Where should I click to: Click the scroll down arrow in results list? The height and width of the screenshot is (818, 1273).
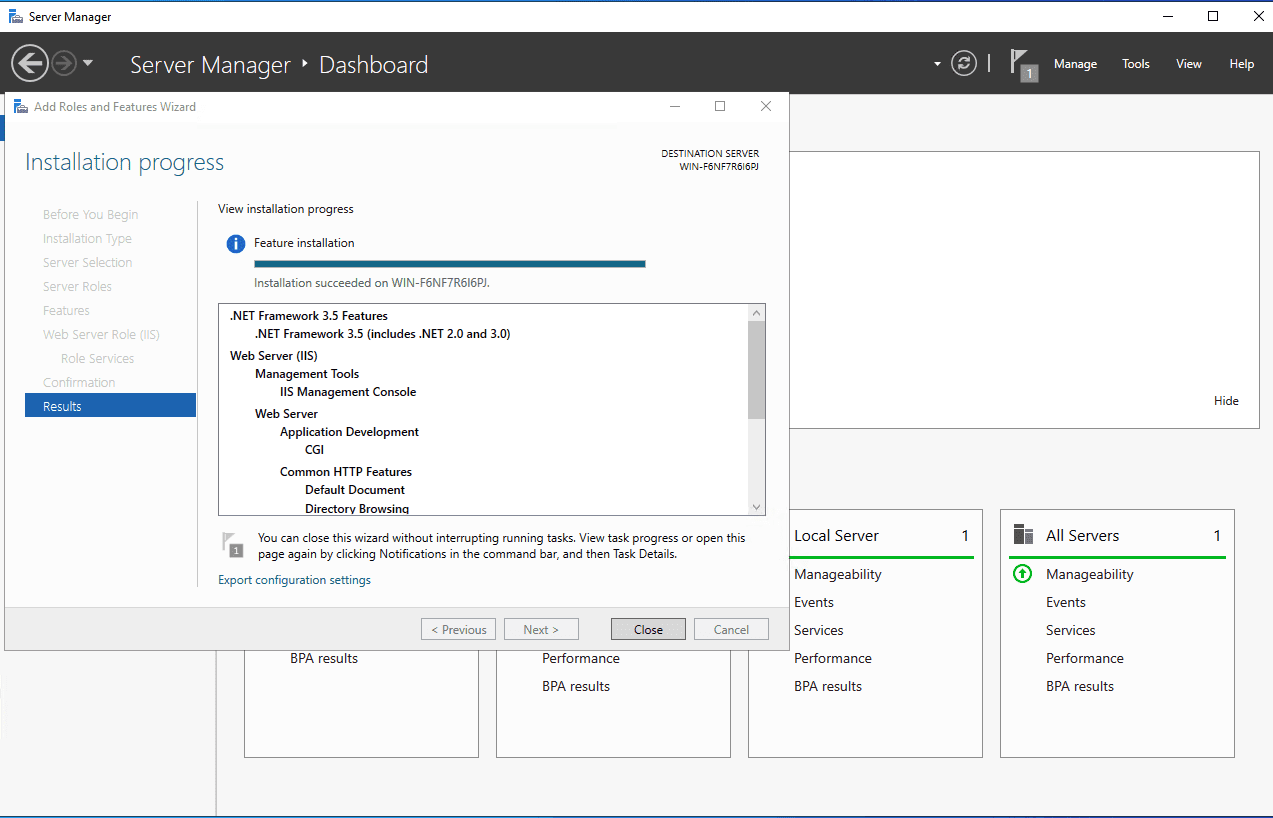[x=756, y=507]
